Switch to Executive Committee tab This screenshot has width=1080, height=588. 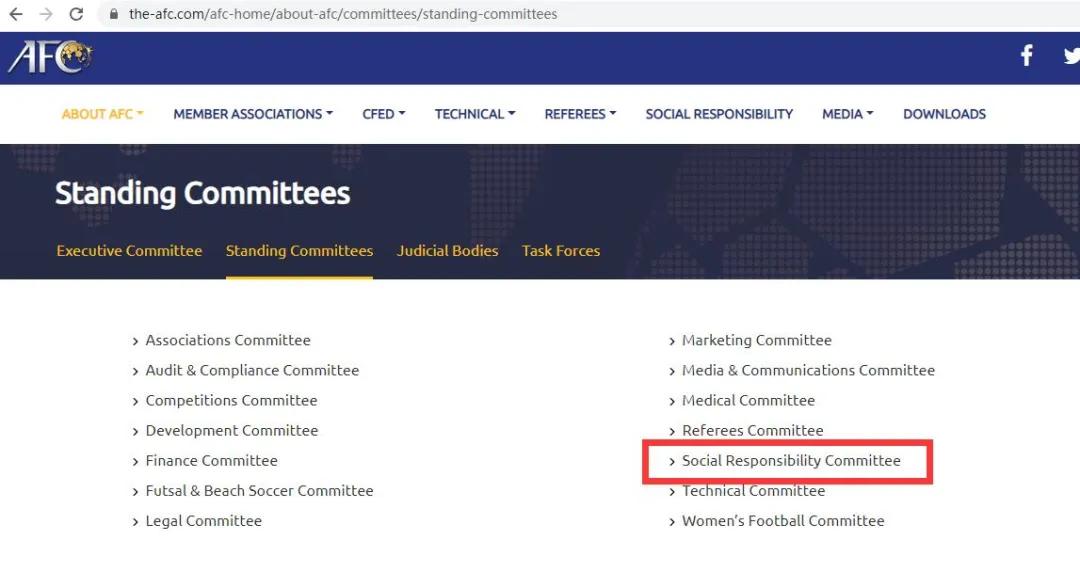[x=129, y=251]
